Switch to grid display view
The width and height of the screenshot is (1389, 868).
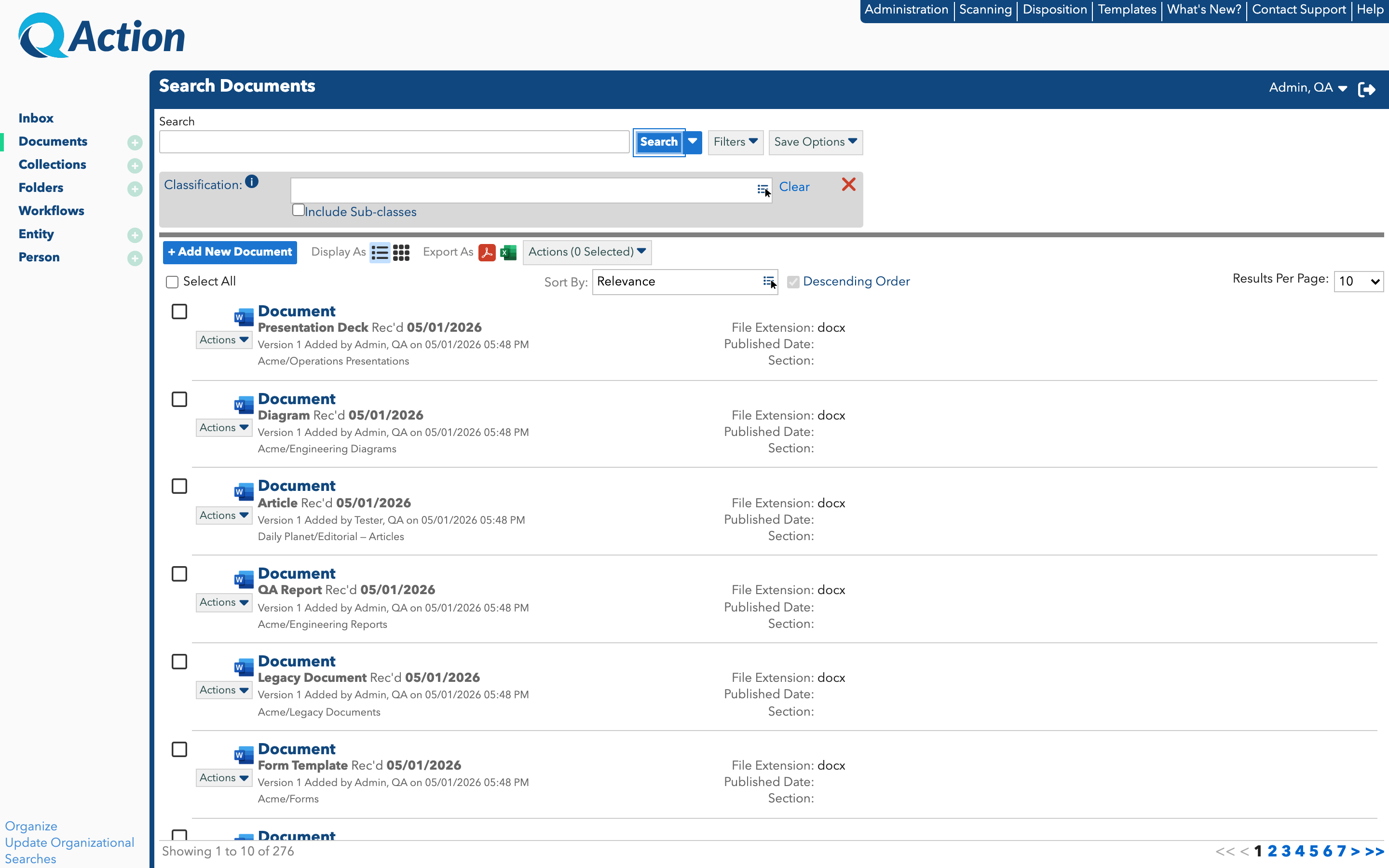click(x=401, y=253)
